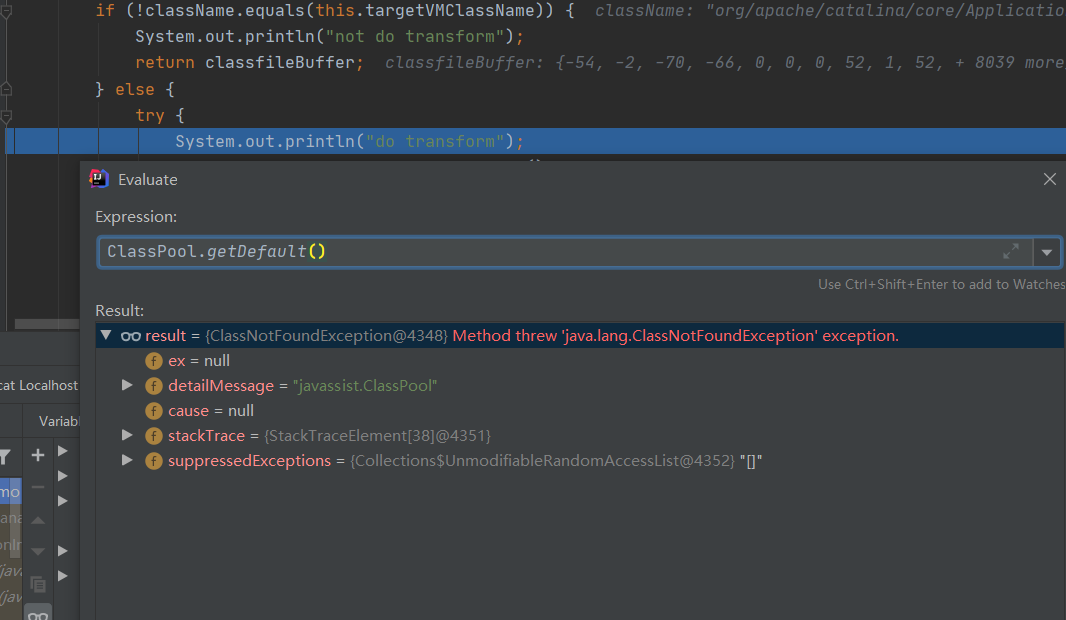This screenshot has width=1066, height=620.
Task: Click the field icon next to ex
Action: 154,361
